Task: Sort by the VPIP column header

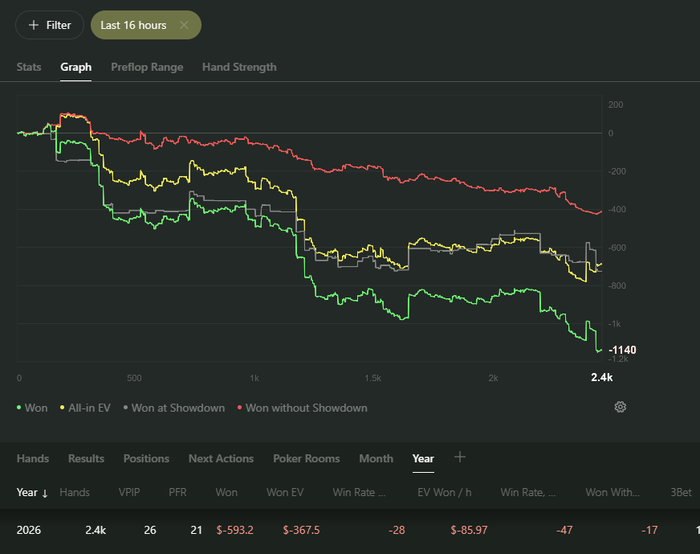Action: (129, 492)
